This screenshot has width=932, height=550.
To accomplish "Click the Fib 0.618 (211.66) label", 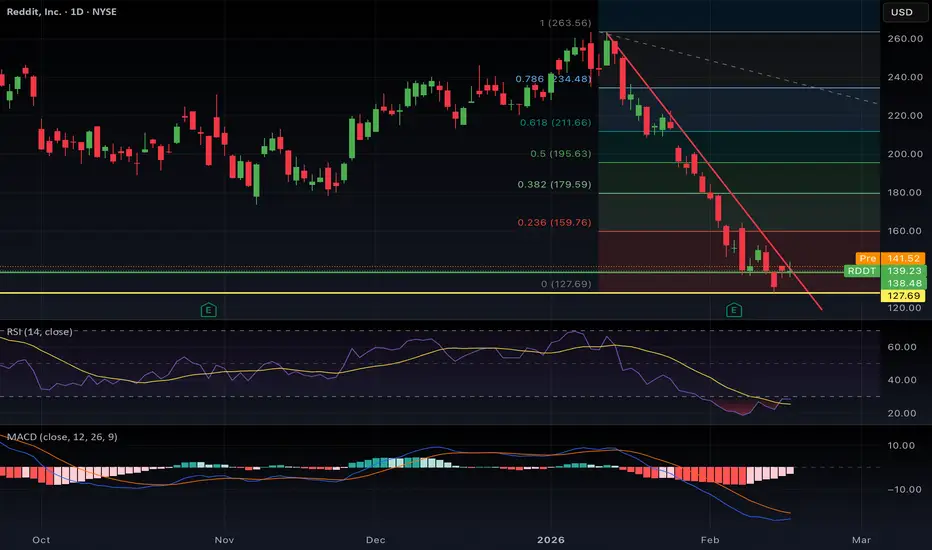I will pyautogui.click(x=556, y=122).
